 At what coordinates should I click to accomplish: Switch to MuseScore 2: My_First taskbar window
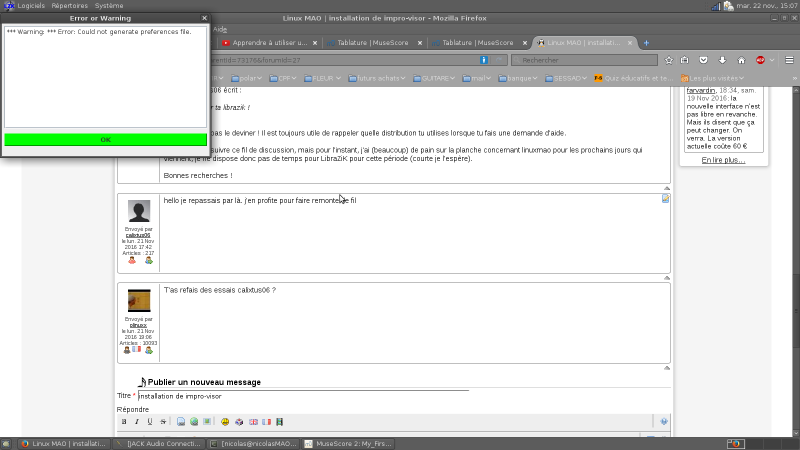click(349, 444)
